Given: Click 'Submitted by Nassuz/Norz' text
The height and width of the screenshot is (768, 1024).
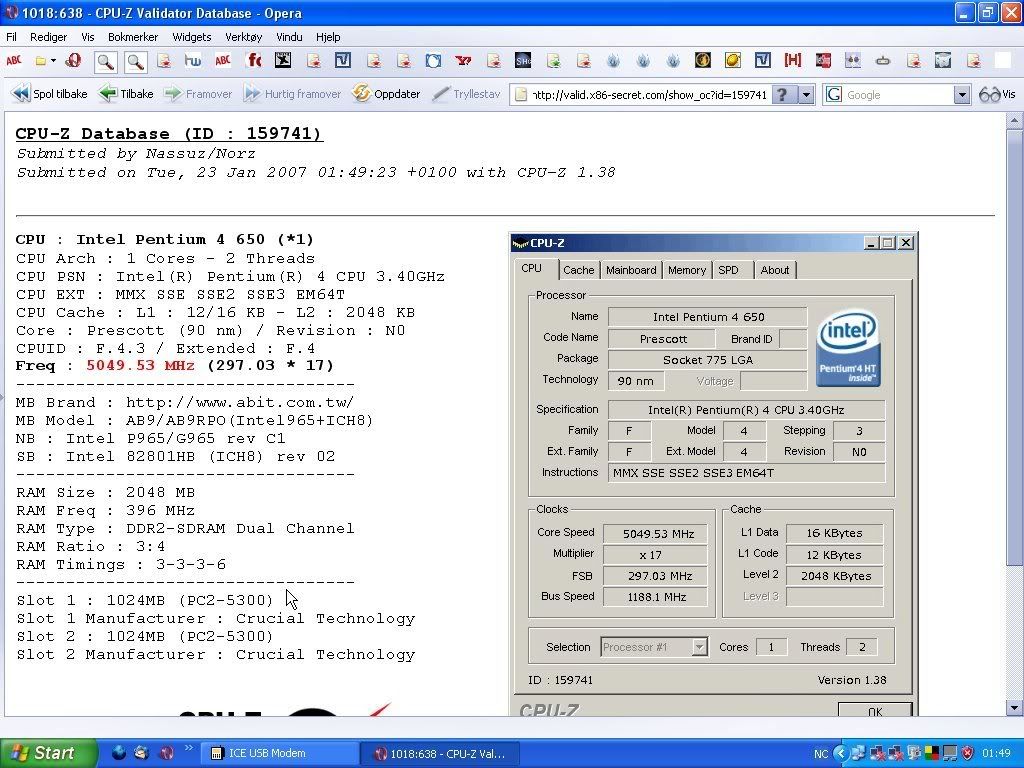Looking at the screenshot, I should [136, 154].
